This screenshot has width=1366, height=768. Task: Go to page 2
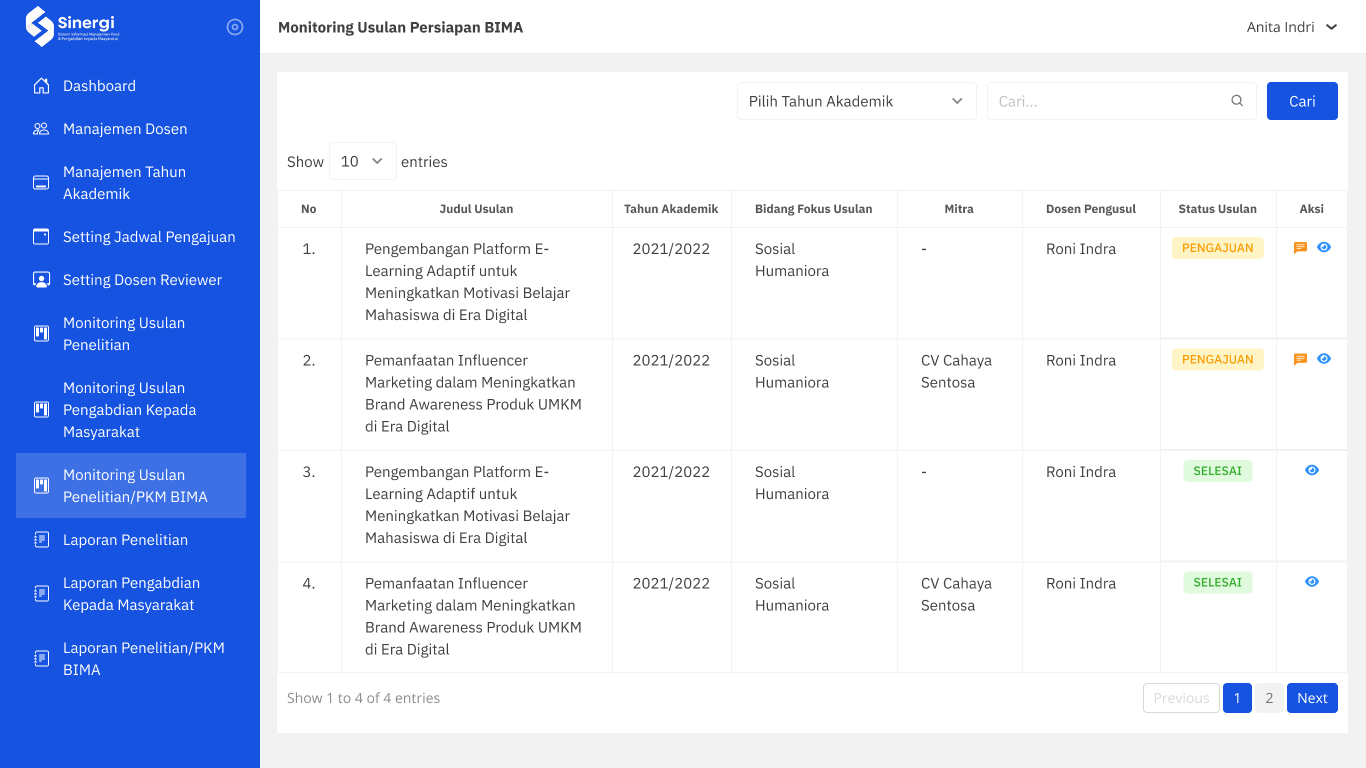(x=1269, y=698)
